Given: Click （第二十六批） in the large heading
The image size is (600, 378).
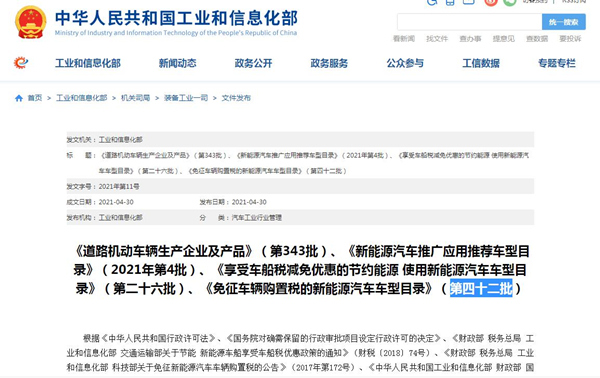Looking at the screenshot, I should pyautogui.click(x=144, y=288).
